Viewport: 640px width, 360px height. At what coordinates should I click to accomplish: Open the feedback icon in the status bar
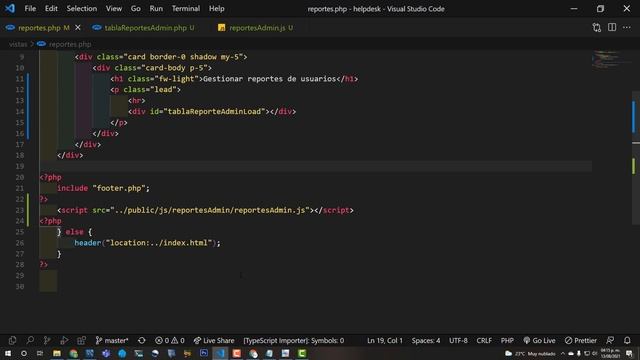click(x=610, y=340)
